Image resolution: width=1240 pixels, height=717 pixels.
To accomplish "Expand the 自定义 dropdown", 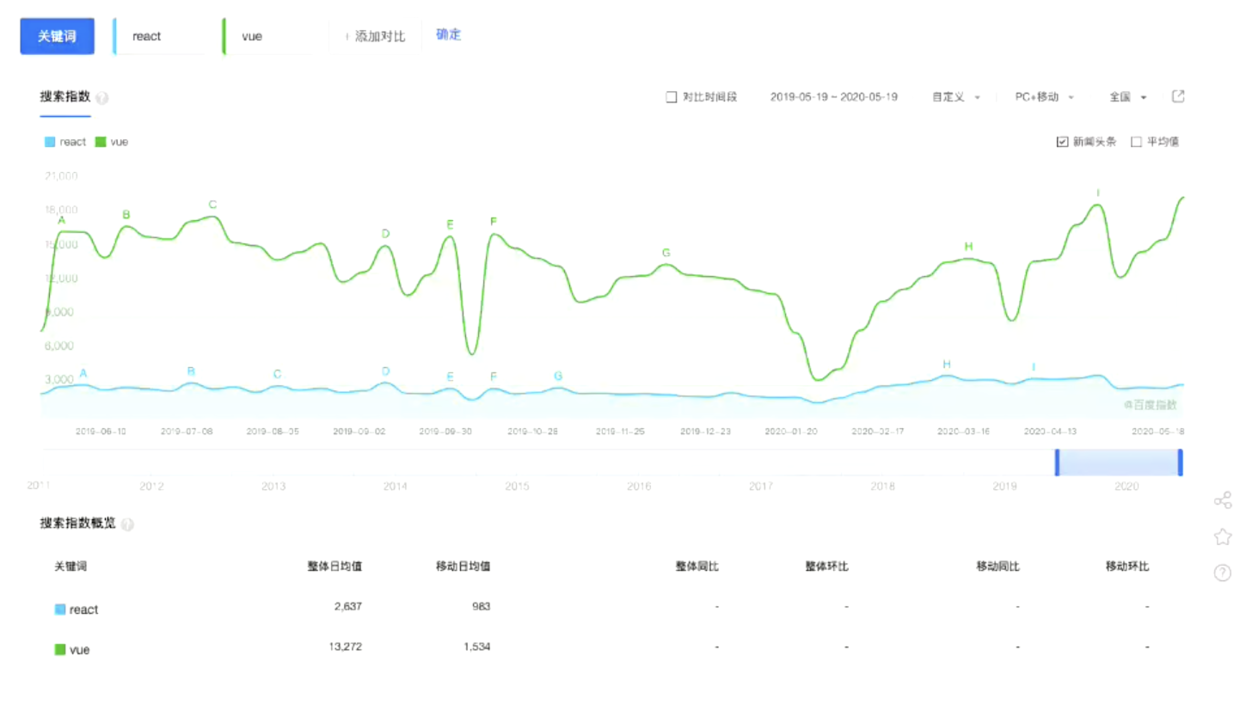I will click(x=956, y=97).
